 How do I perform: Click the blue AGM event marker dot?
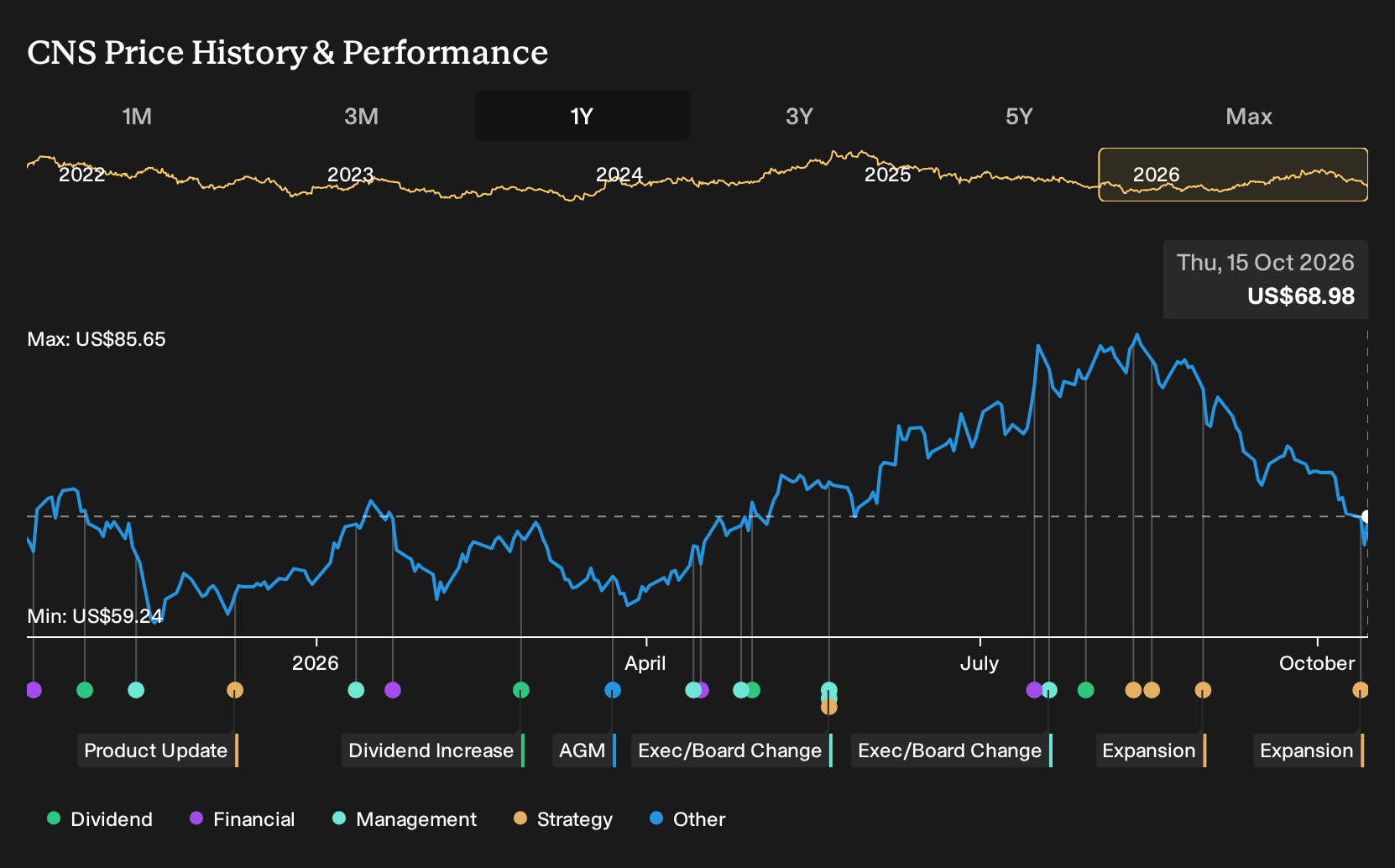(x=613, y=690)
